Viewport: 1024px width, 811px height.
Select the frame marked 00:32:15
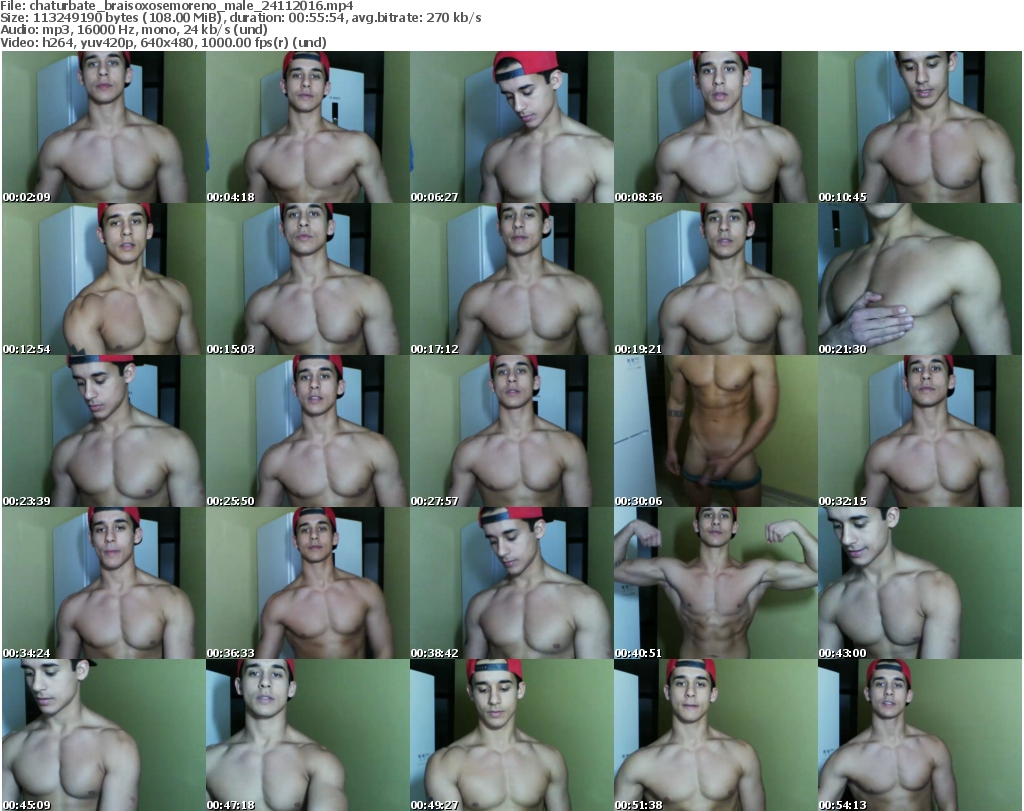[x=920, y=432]
